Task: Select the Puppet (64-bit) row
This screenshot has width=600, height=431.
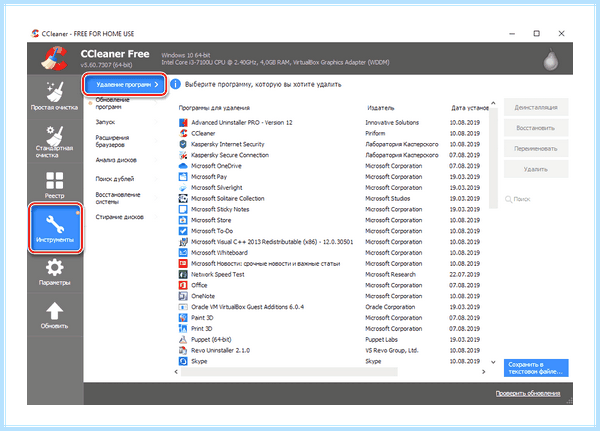Action: tap(330, 340)
